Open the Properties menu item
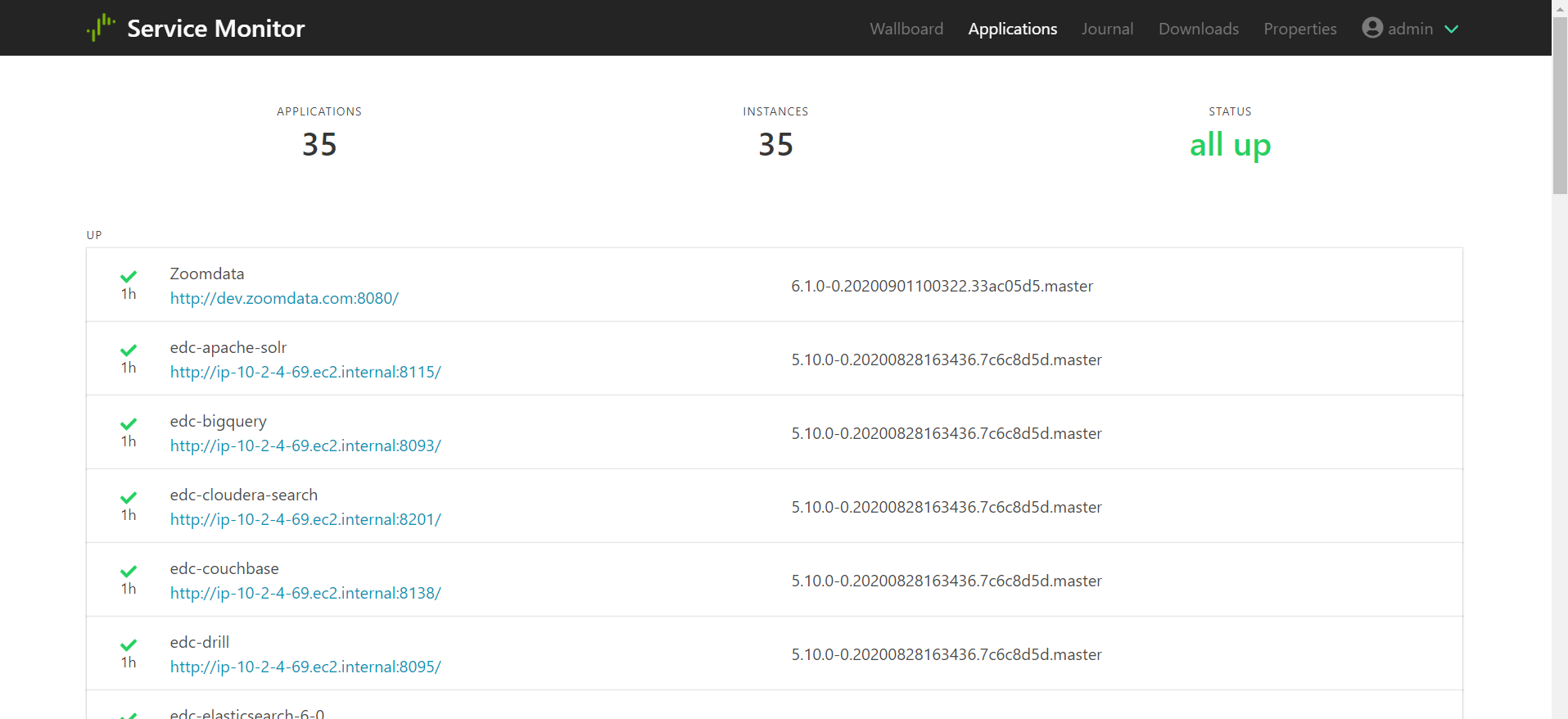1568x719 pixels. pyautogui.click(x=1300, y=29)
